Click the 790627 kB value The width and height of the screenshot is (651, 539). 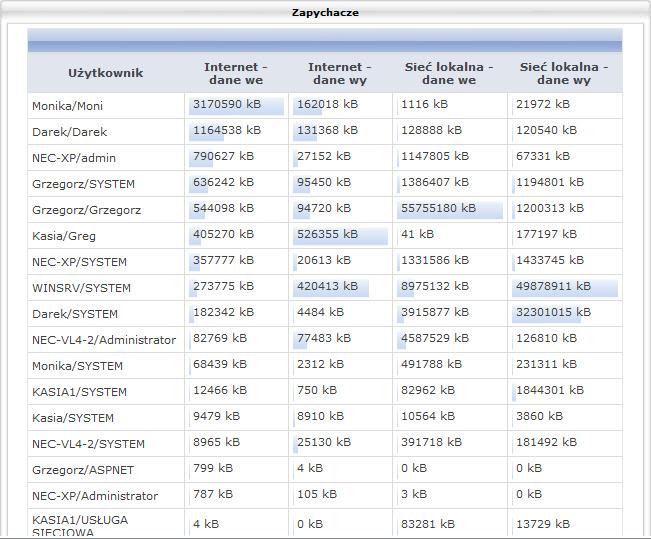[223, 157]
